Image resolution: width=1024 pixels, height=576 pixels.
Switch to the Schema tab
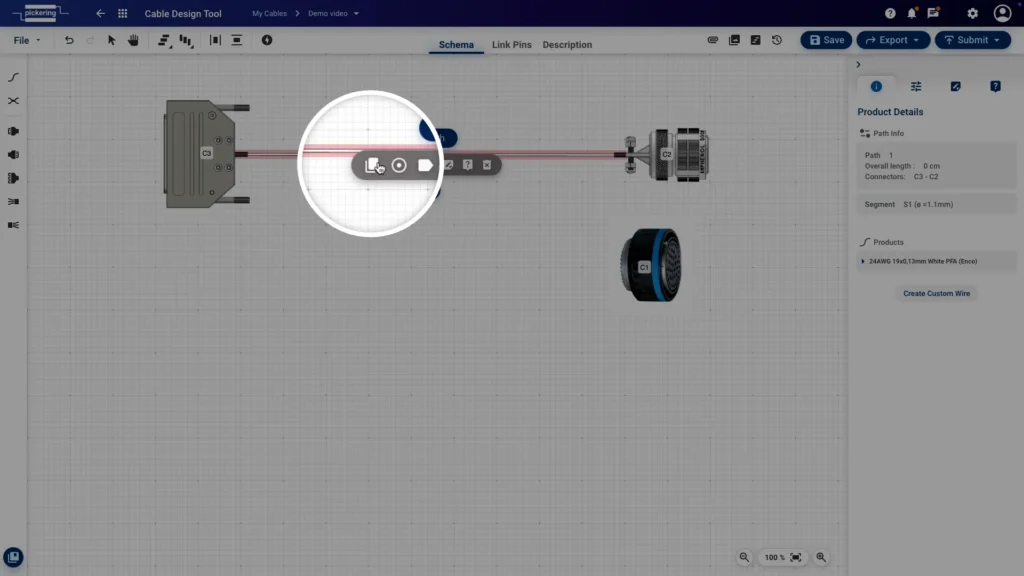click(x=456, y=44)
